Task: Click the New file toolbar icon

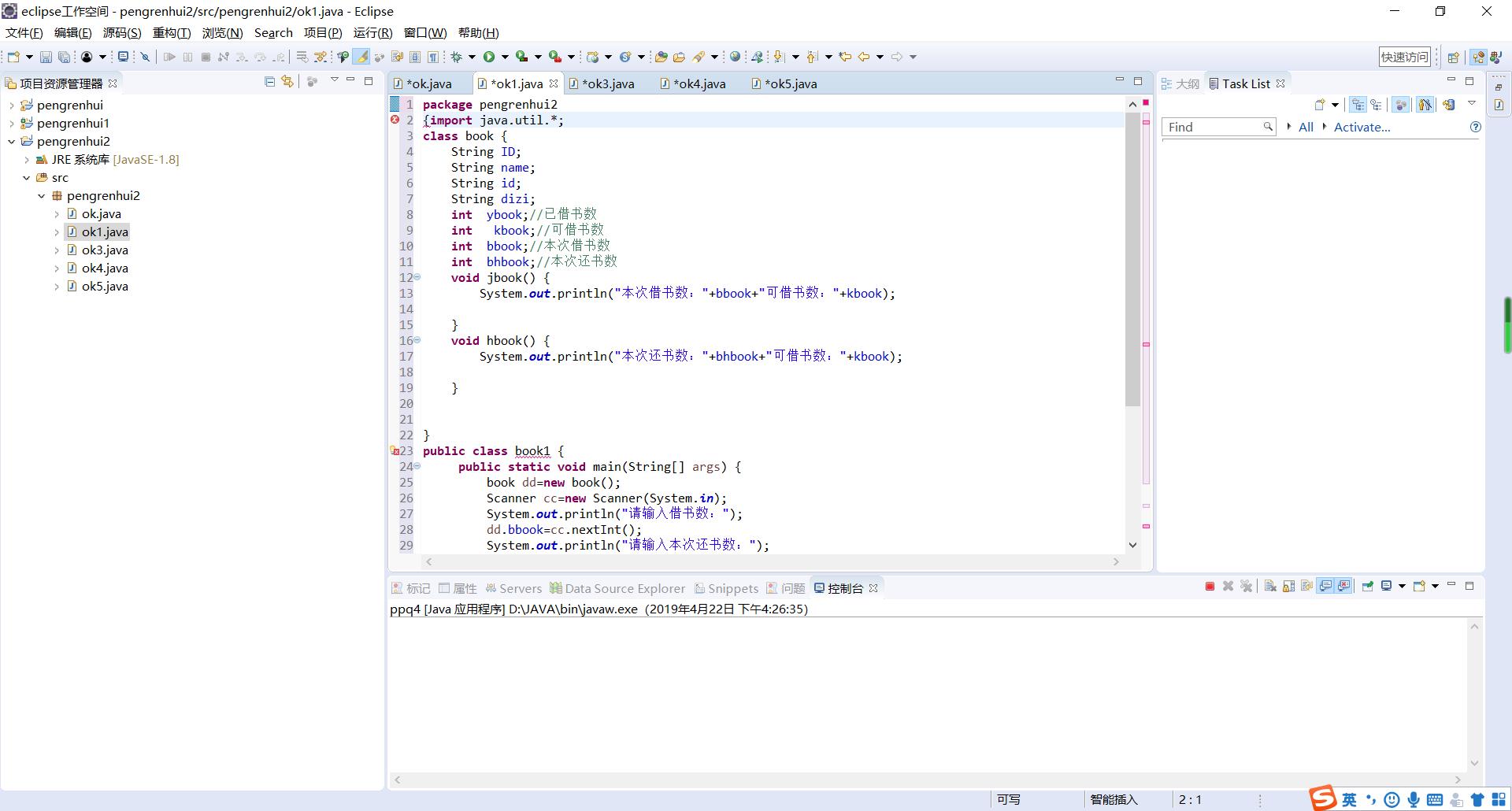Action: coord(13,57)
